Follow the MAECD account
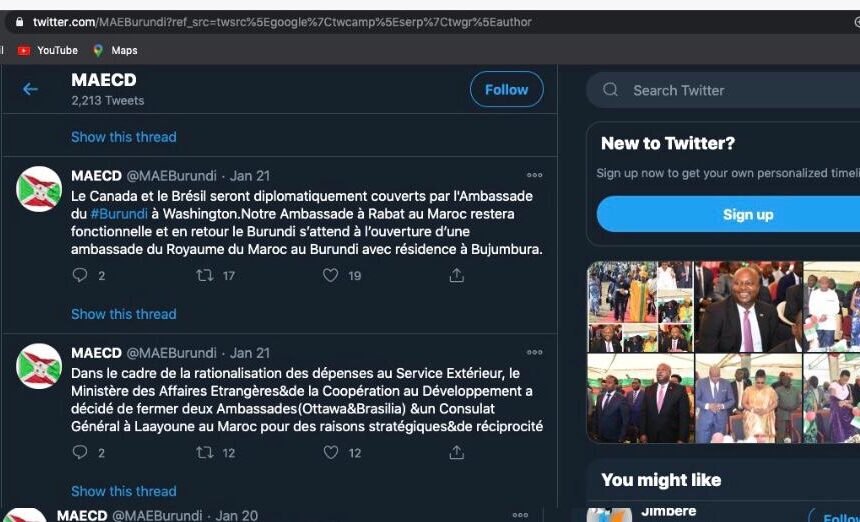The height and width of the screenshot is (522, 860). [x=506, y=90]
